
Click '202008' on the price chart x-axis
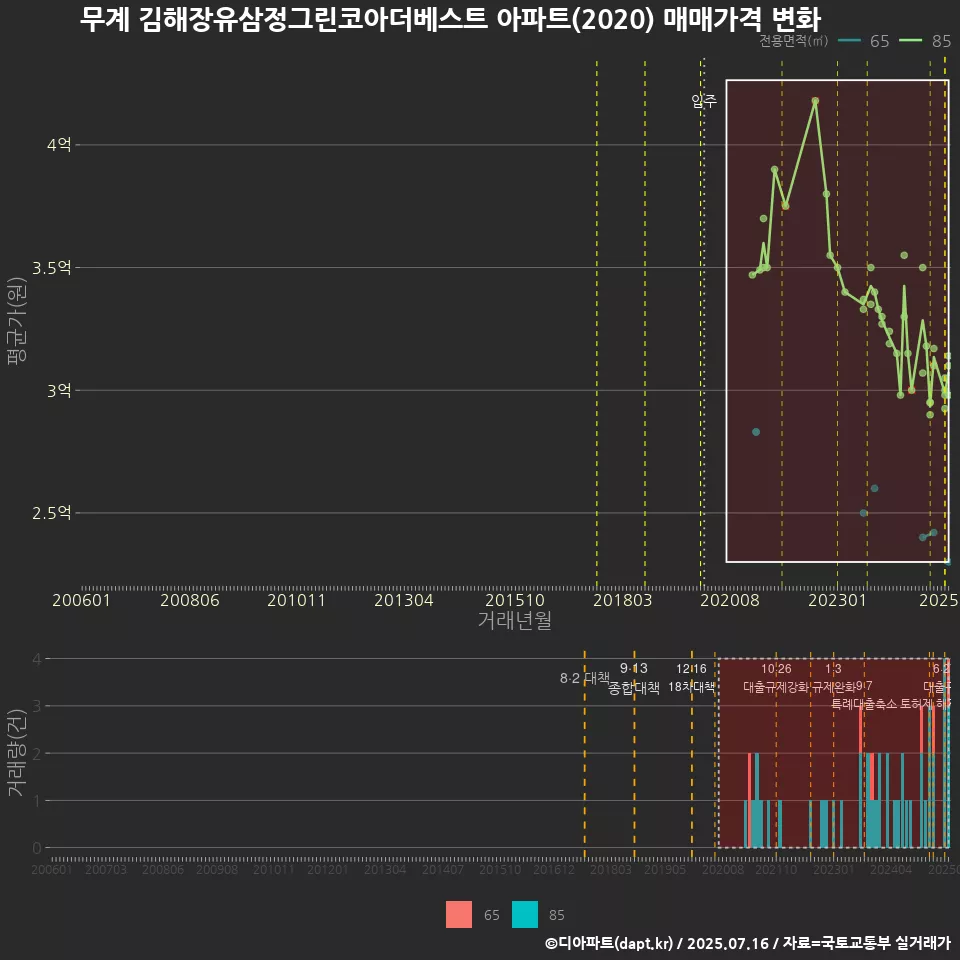coord(730,600)
